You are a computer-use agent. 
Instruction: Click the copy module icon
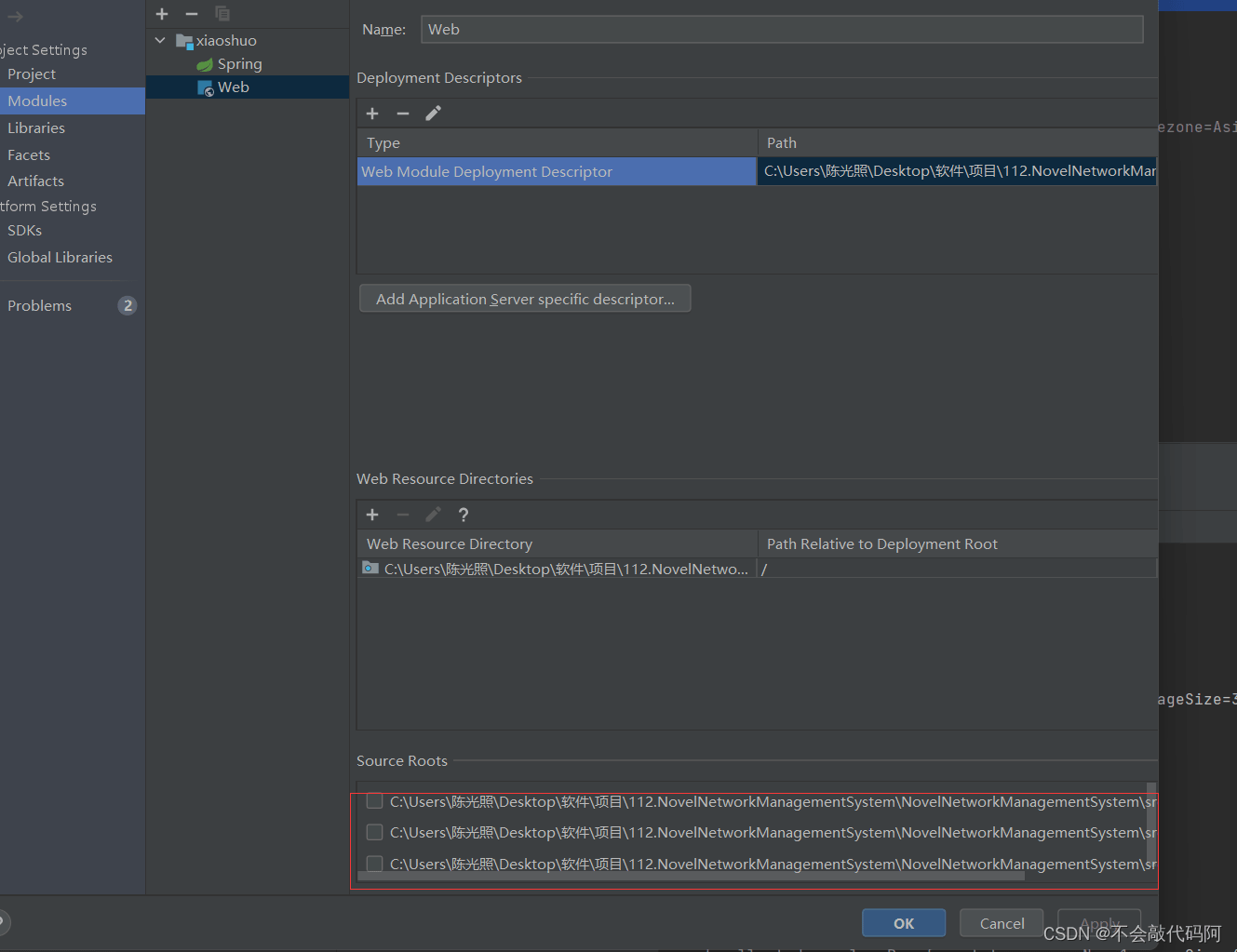point(222,14)
